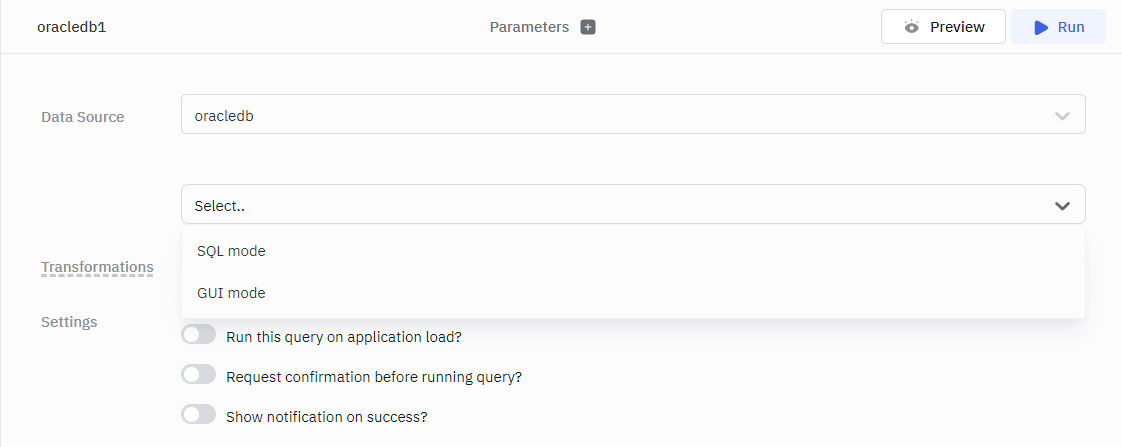The width and height of the screenshot is (1122, 447).
Task: Turn on 'Show notification on success' switch
Action: click(198, 415)
